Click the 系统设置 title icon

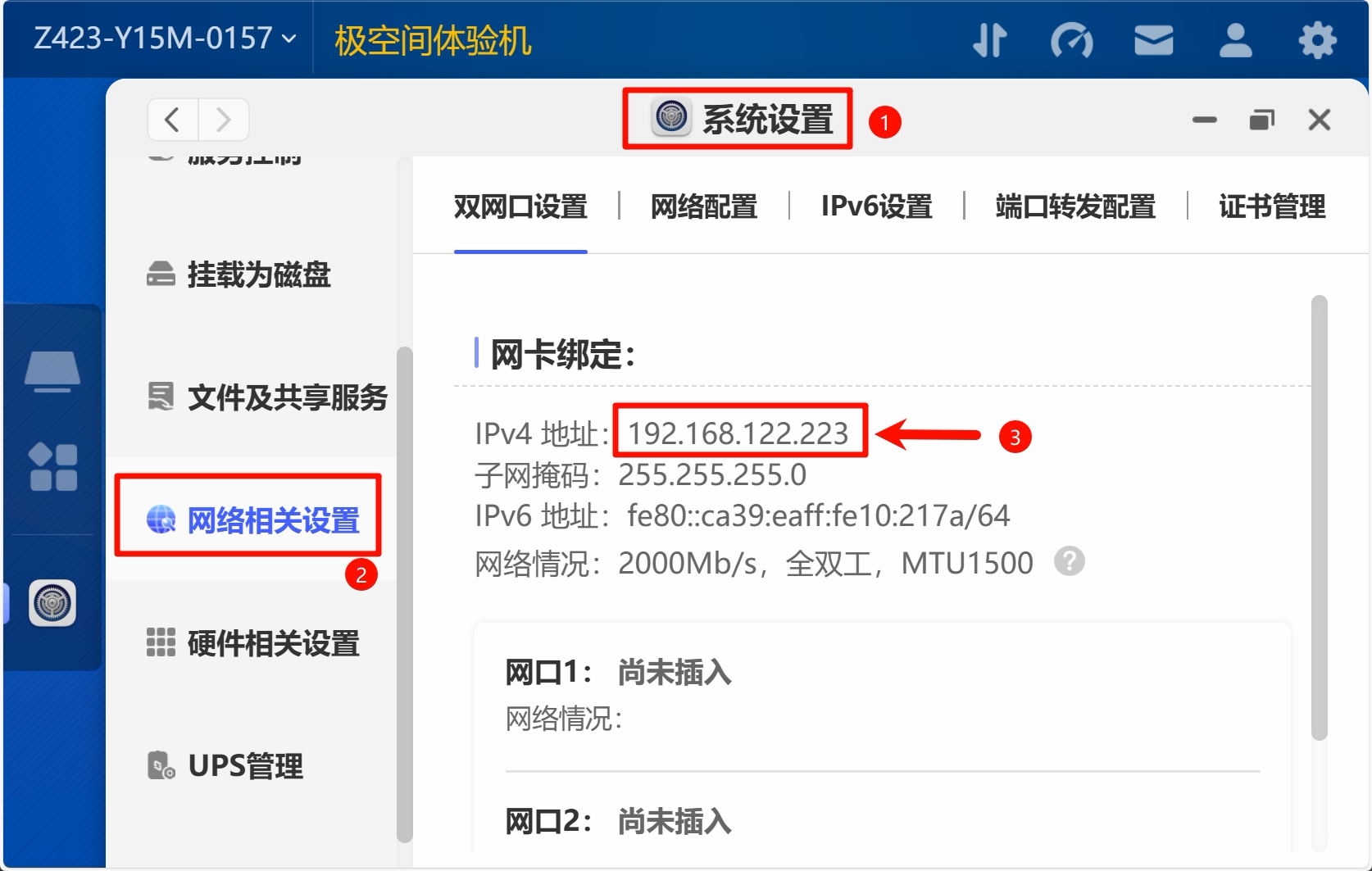click(672, 117)
